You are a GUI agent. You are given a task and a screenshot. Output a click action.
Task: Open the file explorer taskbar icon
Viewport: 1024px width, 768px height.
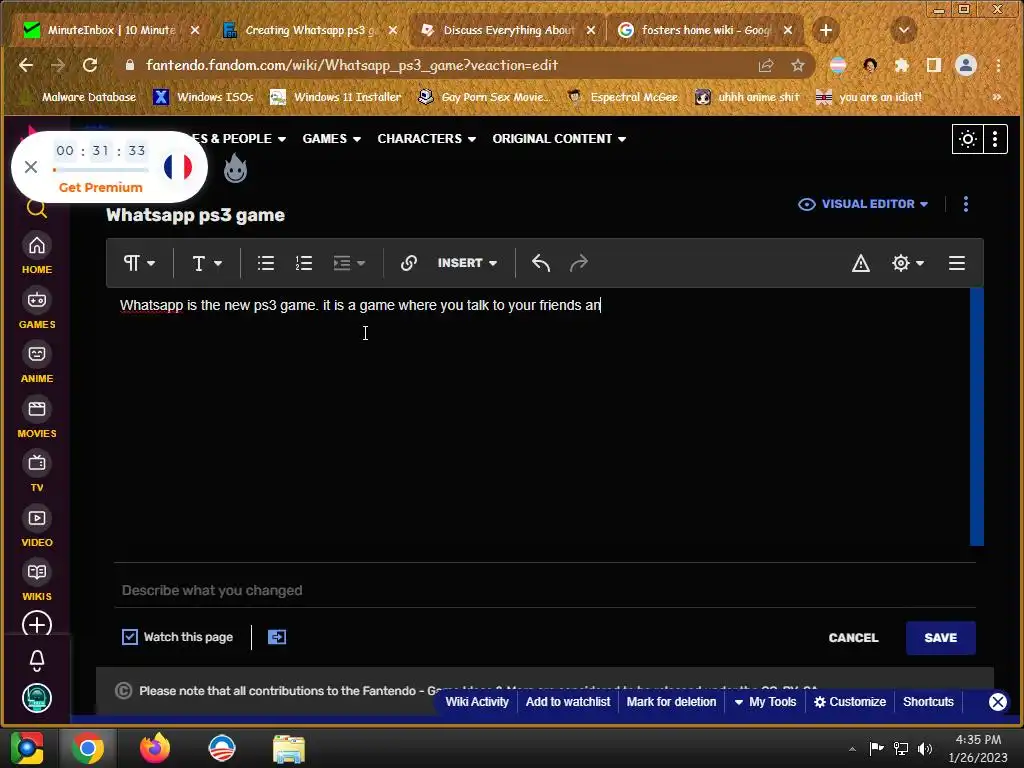point(288,748)
